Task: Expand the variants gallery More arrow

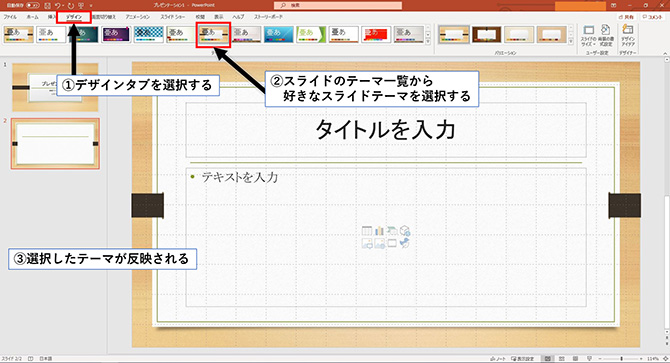Action: click(x=571, y=42)
